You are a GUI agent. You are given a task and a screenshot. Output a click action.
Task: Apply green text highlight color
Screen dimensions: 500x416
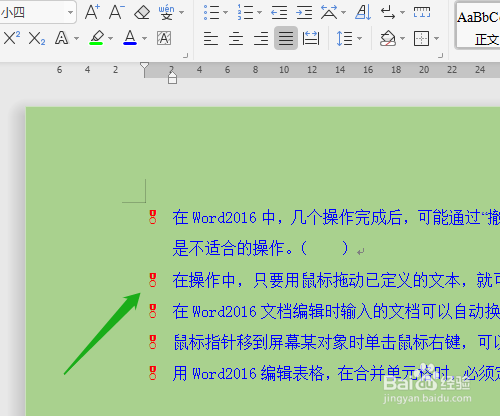pyautogui.click(x=97, y=38)
